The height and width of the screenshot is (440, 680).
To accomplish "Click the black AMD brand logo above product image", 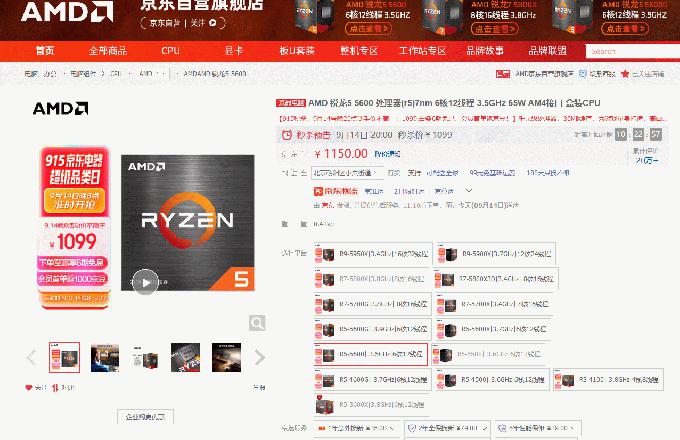I will 61,108.
